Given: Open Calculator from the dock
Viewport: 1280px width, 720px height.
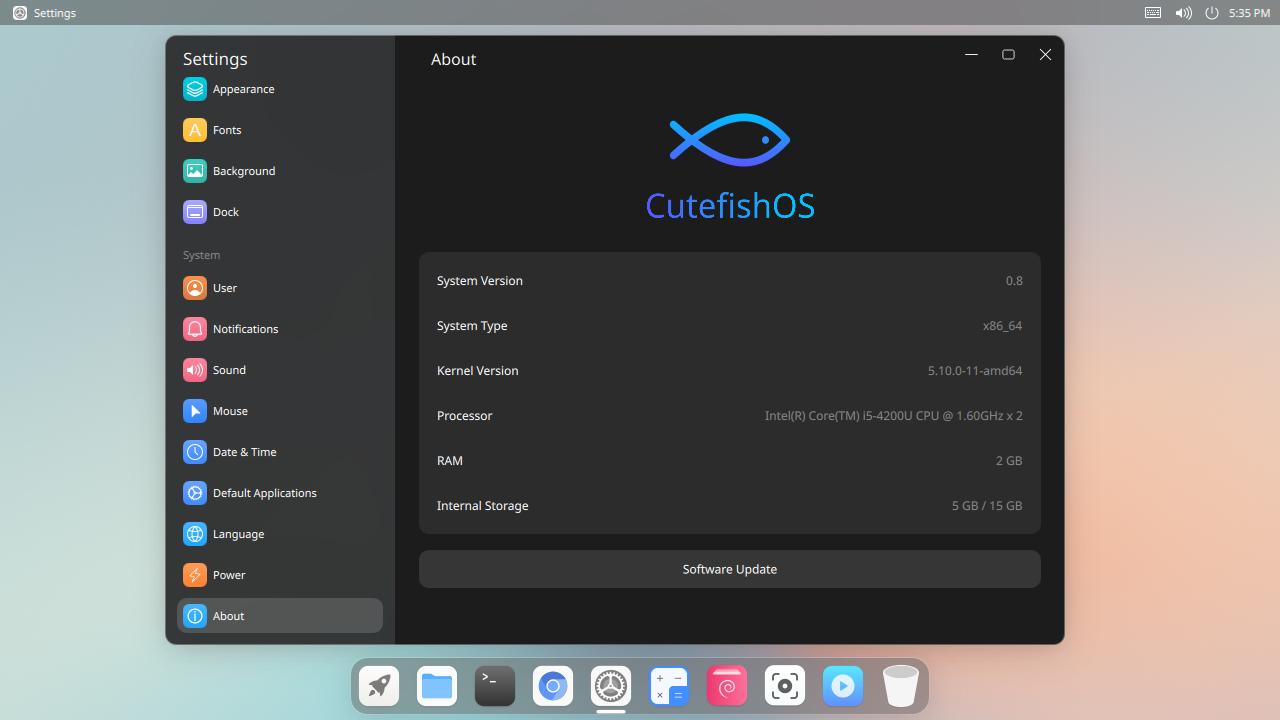Looking at the screenshot, I should pos(669,686).
